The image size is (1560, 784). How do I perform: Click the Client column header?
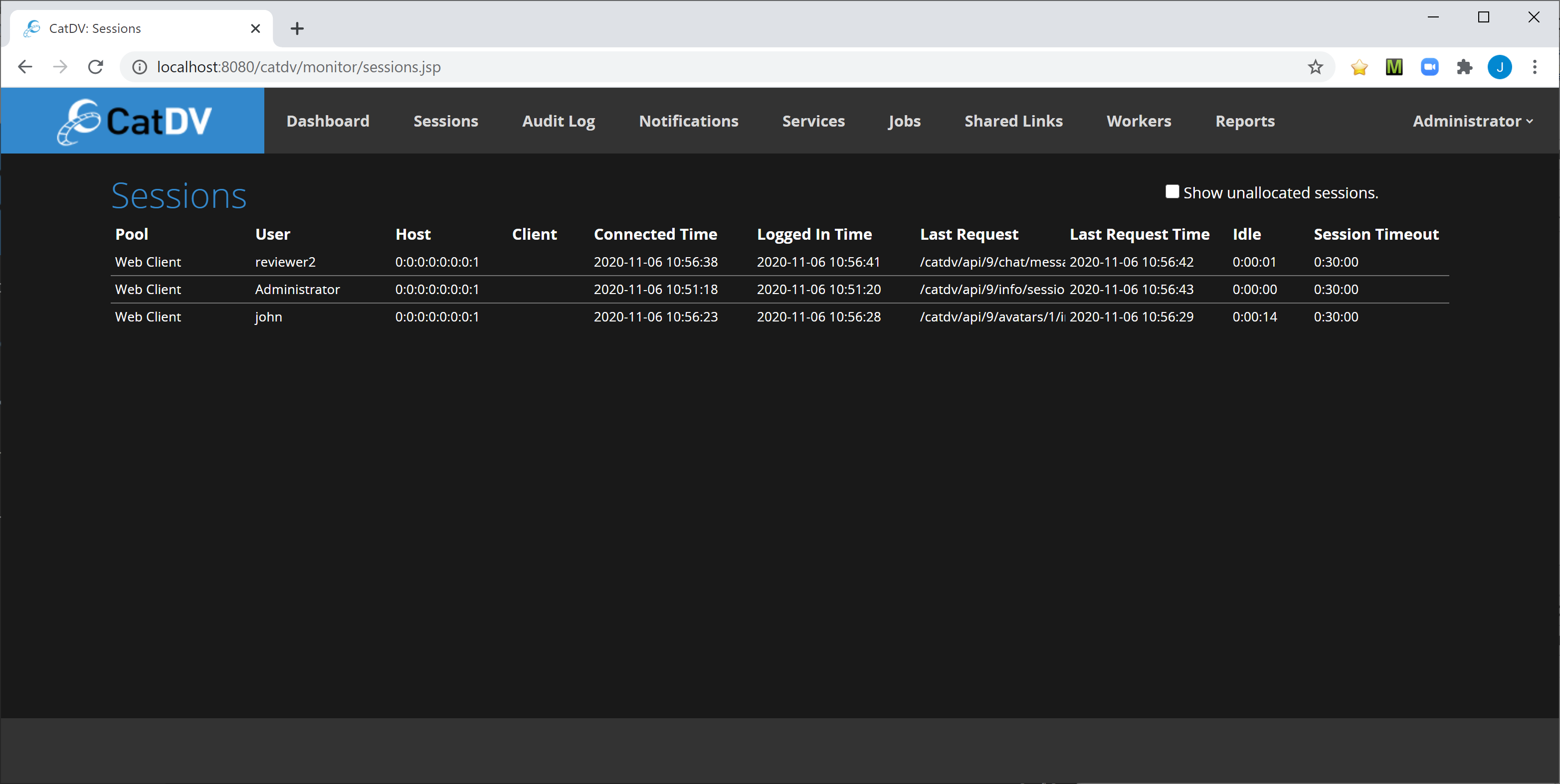click(x=534, y=234)
